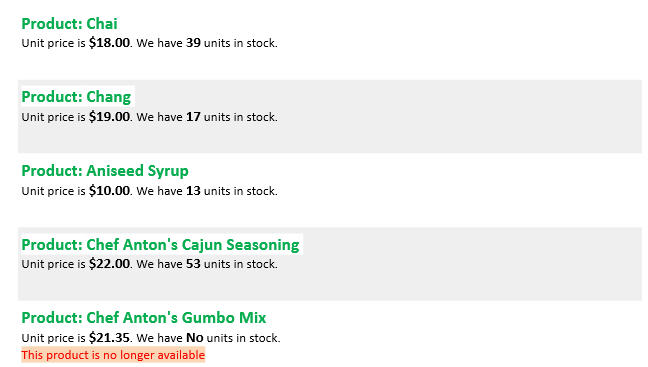Click the $18.00 unit price for Chai
The width and height of the screenshot is (648, 367).
pos(110,43)
